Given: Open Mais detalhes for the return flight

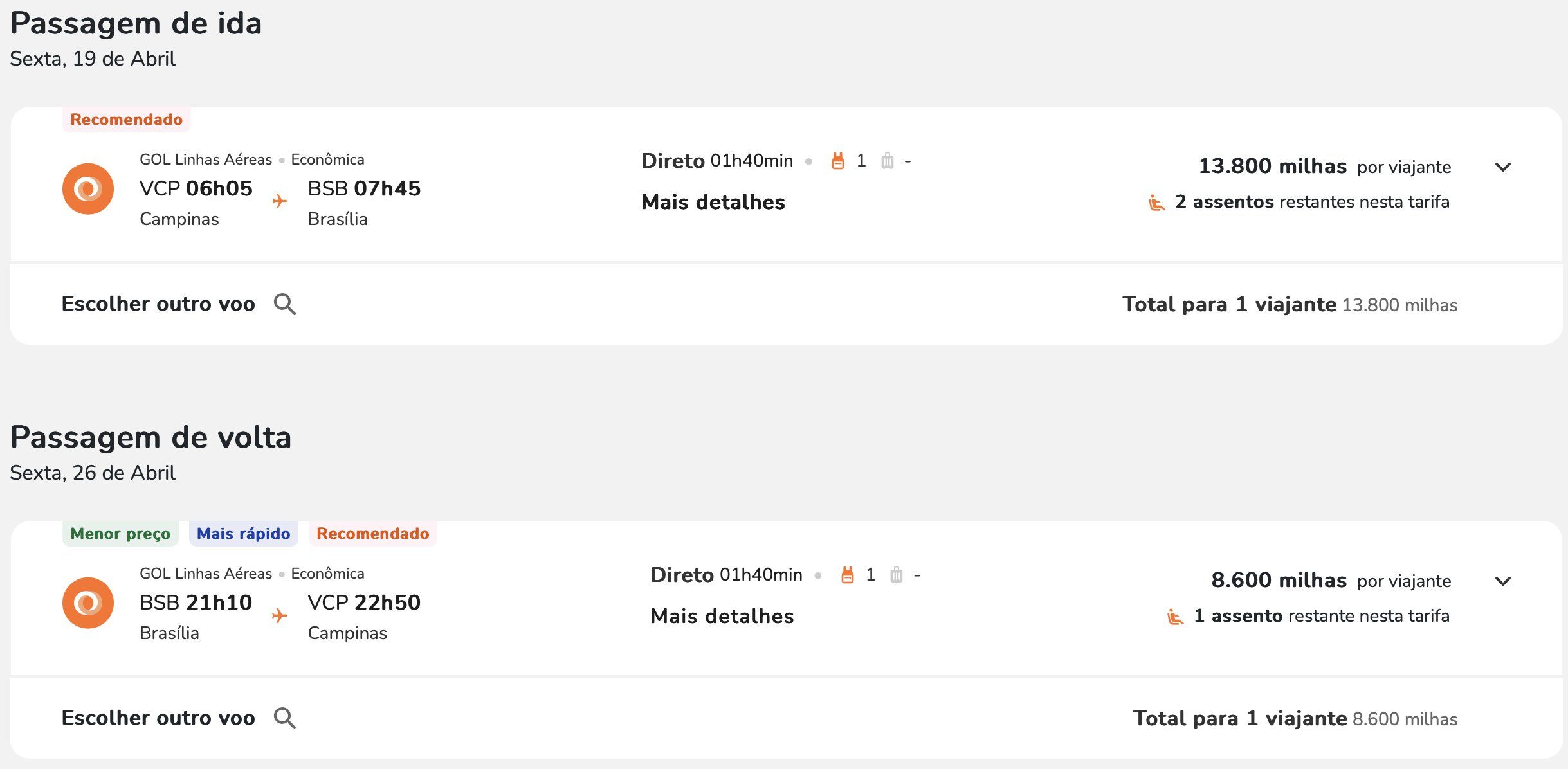Looking at the screenshot, I should (722, 616).
